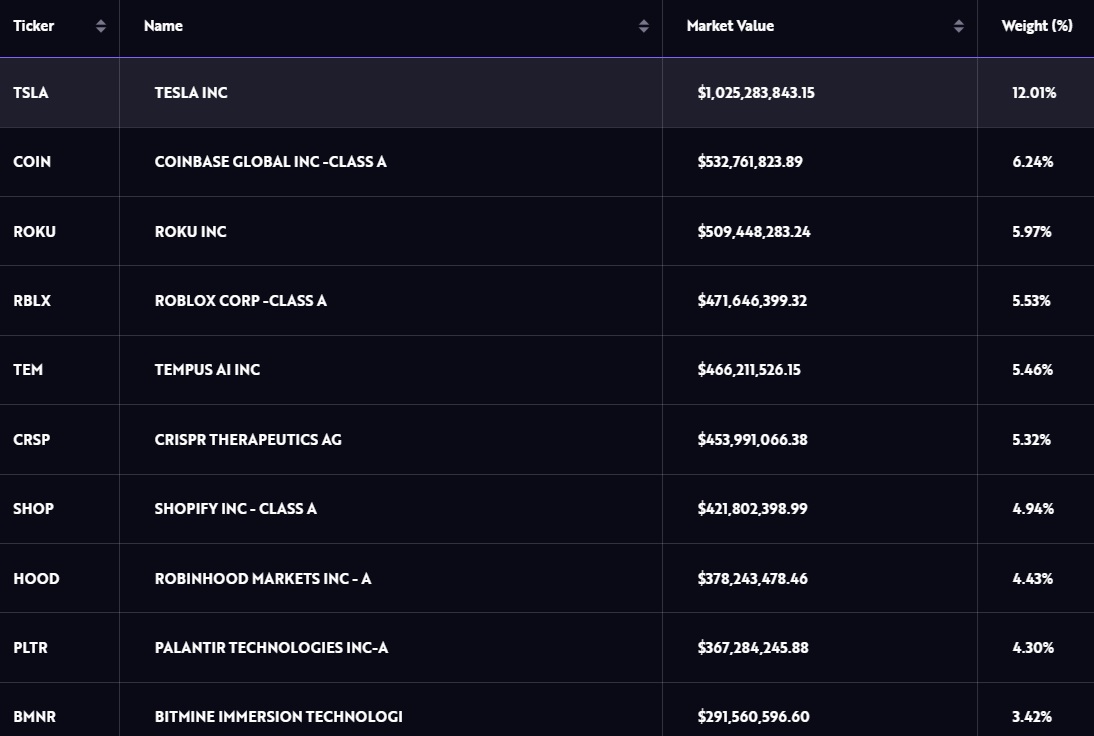The width and height of the screenshot is (1094, 736).
Task: Click the Name column header
Action: pos(163,26)
